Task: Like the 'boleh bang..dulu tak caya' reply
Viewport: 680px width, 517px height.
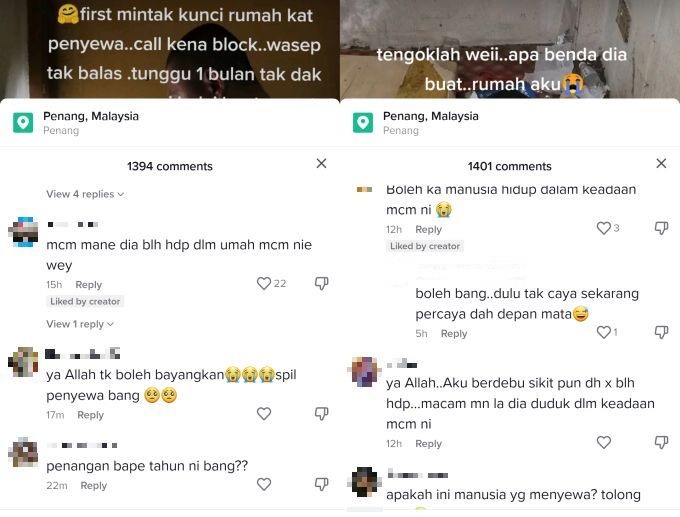Action: point(604,332)
